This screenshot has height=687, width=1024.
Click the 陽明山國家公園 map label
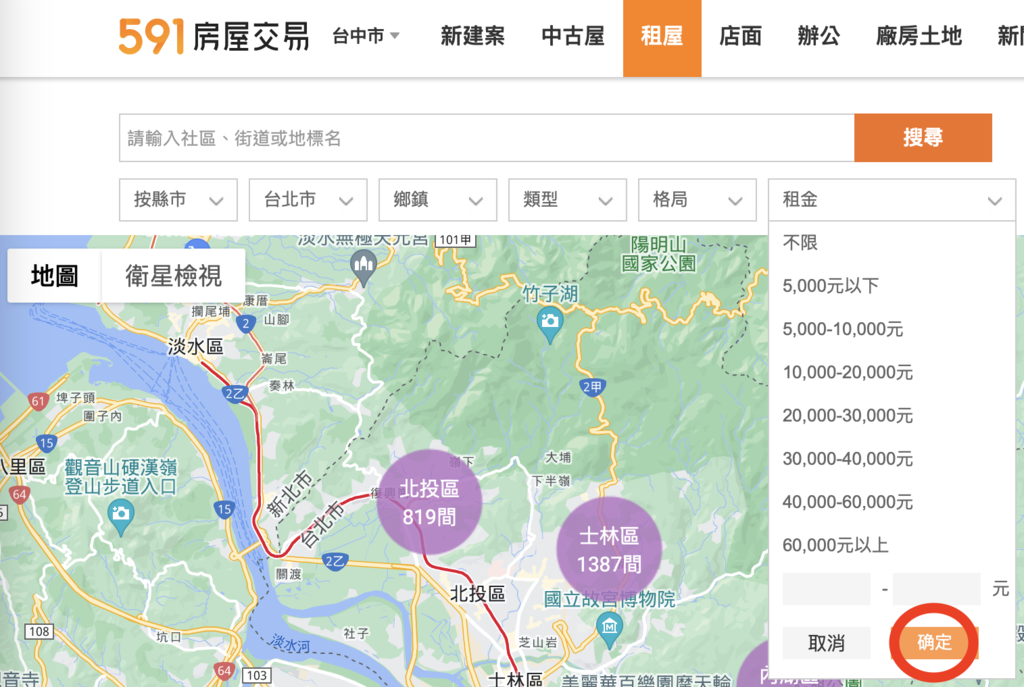[658, 254]
